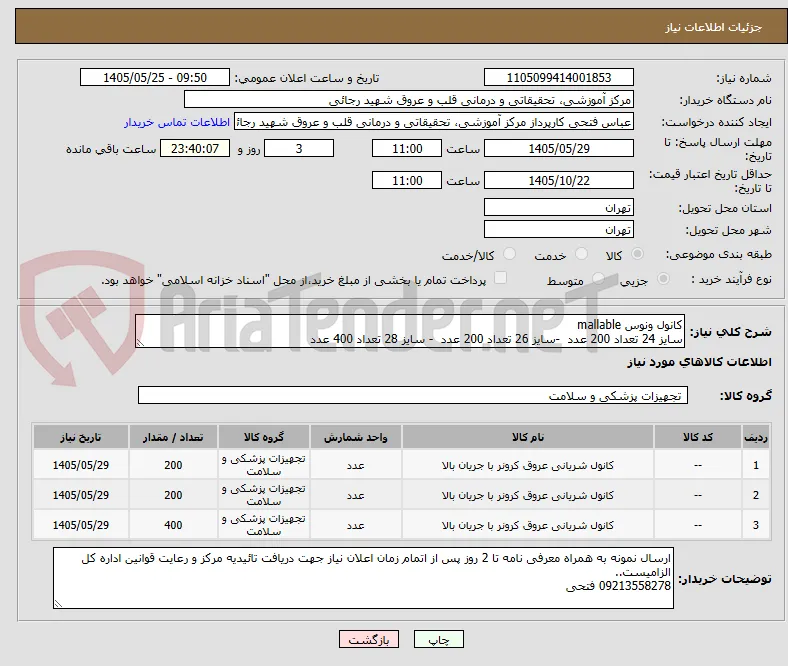
Task: Click unit عدد in row 2
Action: [355, 495]
